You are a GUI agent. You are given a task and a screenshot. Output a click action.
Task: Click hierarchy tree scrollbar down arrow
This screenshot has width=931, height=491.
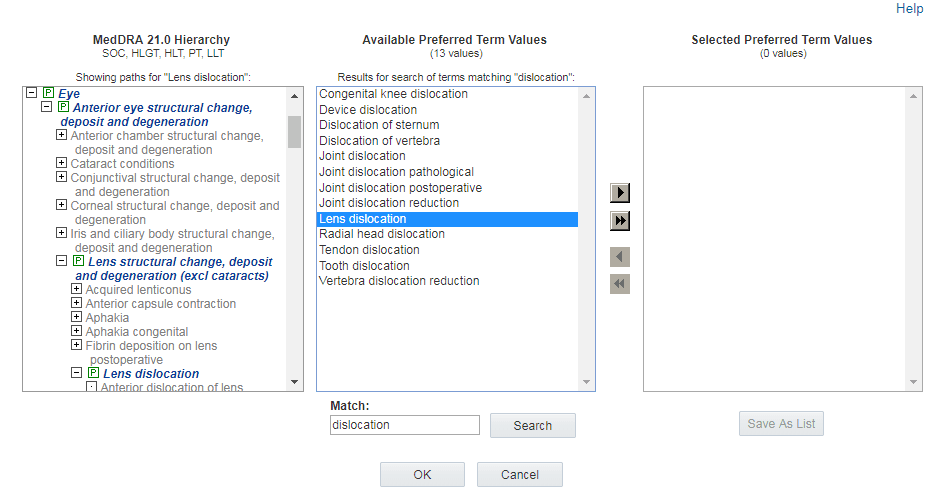tap(295, 382)
